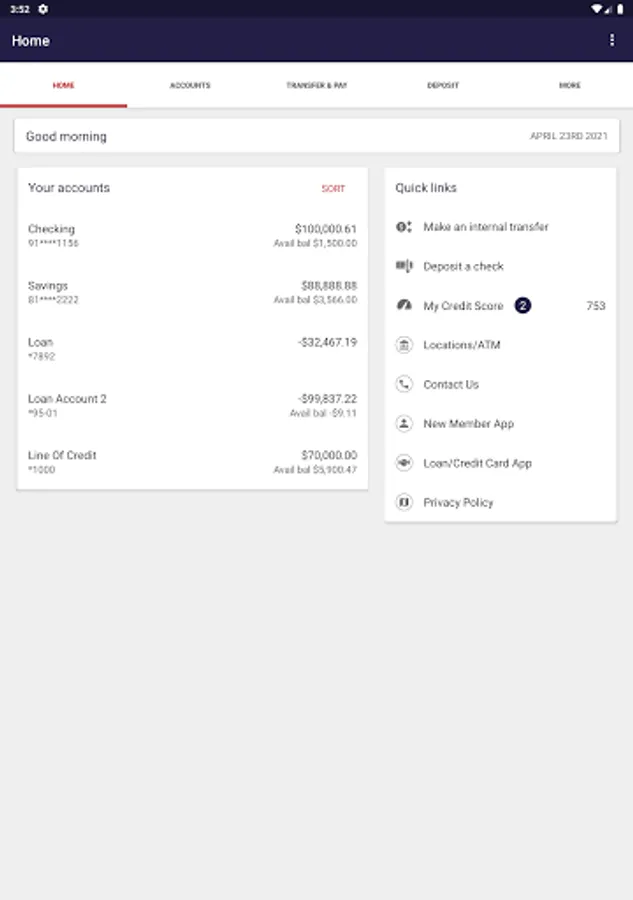Viewport: 633px width, 900px height.
Task: Open the Transfer & Pay tab
Action: coord(317,85)
